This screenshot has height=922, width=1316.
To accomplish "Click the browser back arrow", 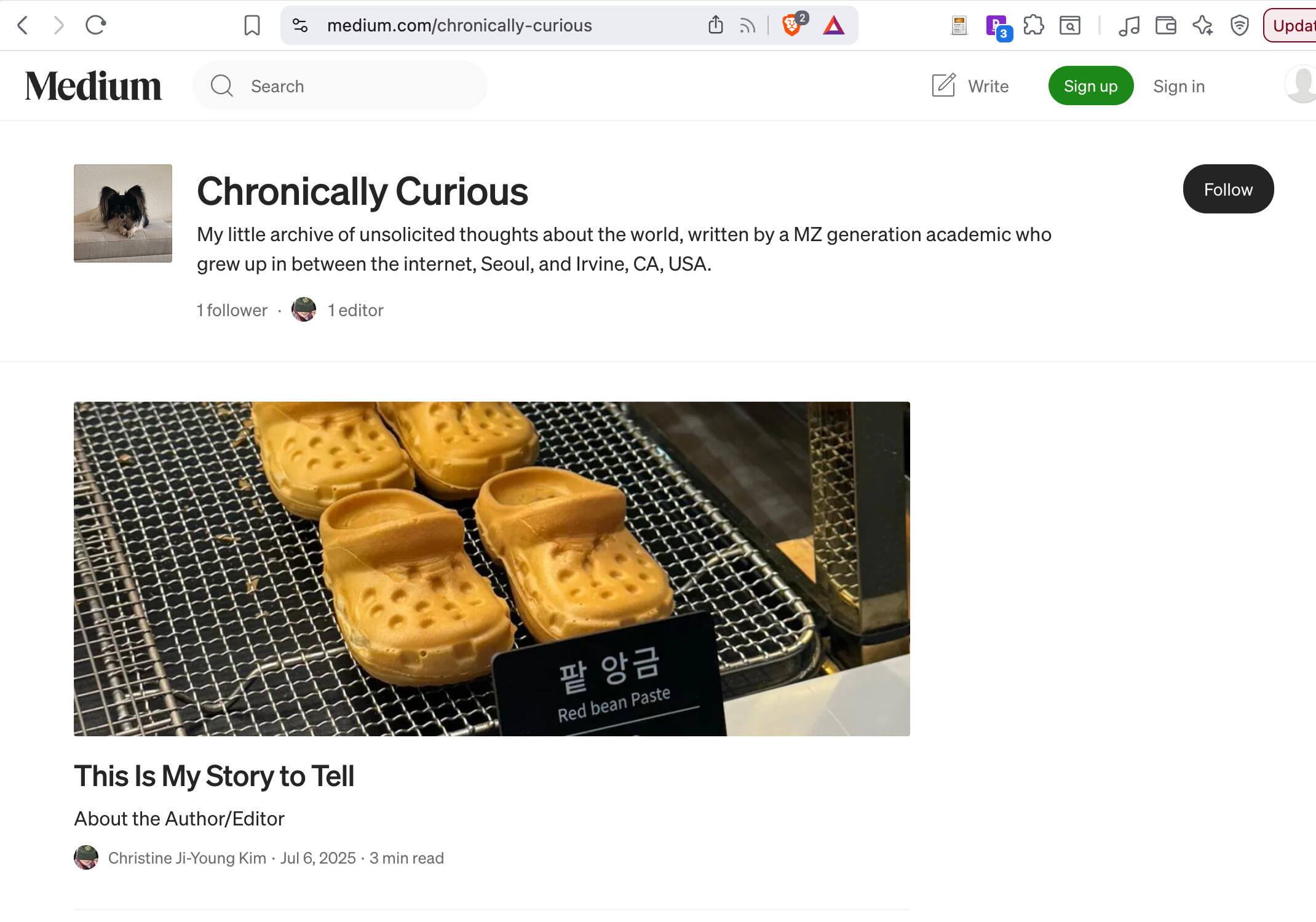I will pos(23,25).
